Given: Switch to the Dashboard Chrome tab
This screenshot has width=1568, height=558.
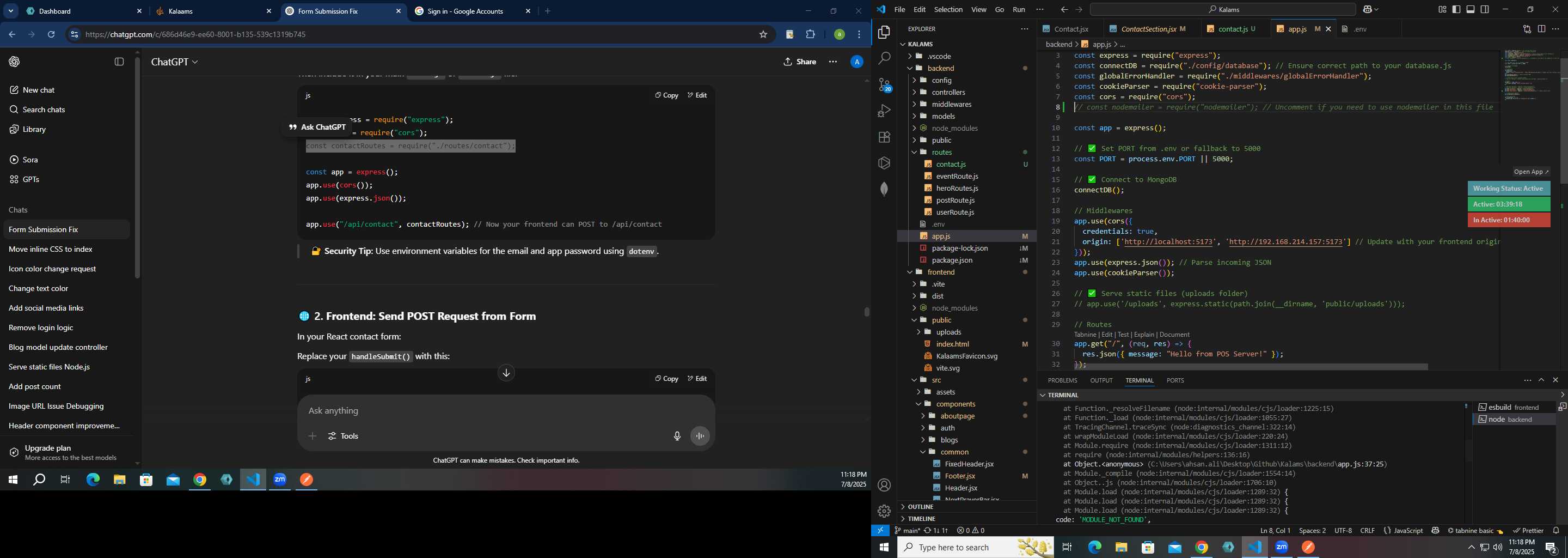Looking at the screenshot, I should click(83, 11).
